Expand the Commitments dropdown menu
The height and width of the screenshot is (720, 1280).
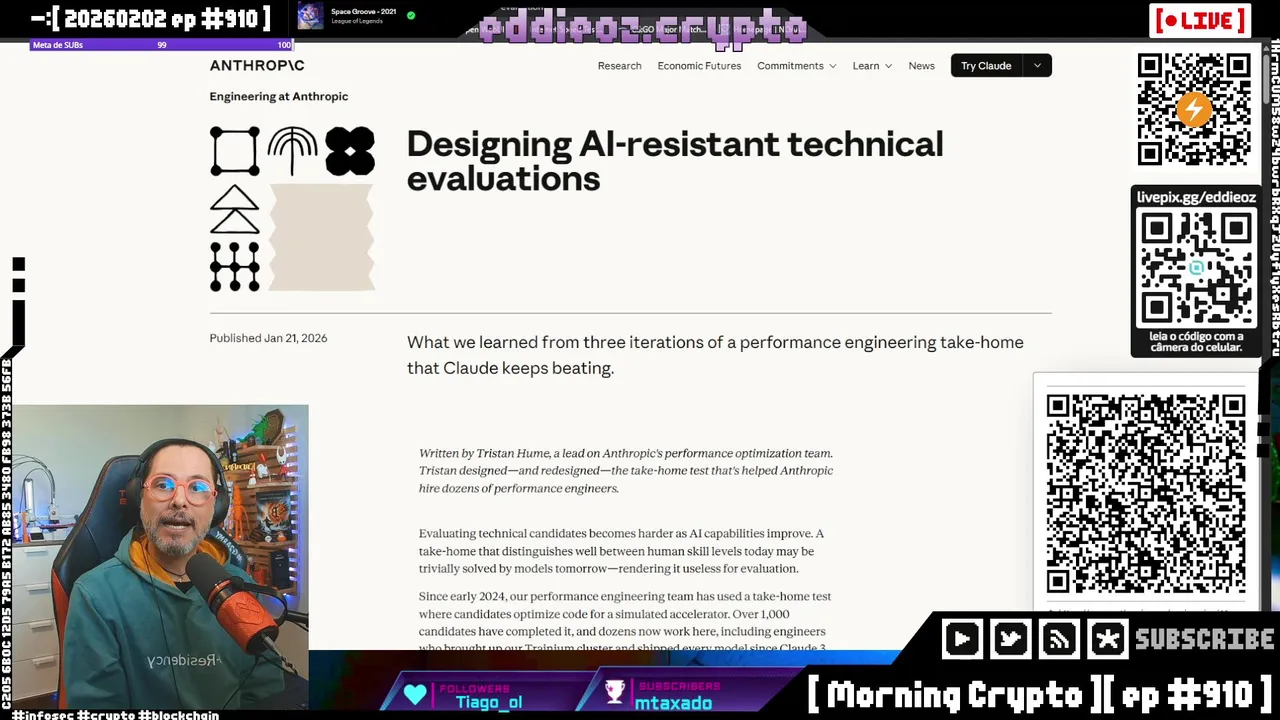[796, 66]
